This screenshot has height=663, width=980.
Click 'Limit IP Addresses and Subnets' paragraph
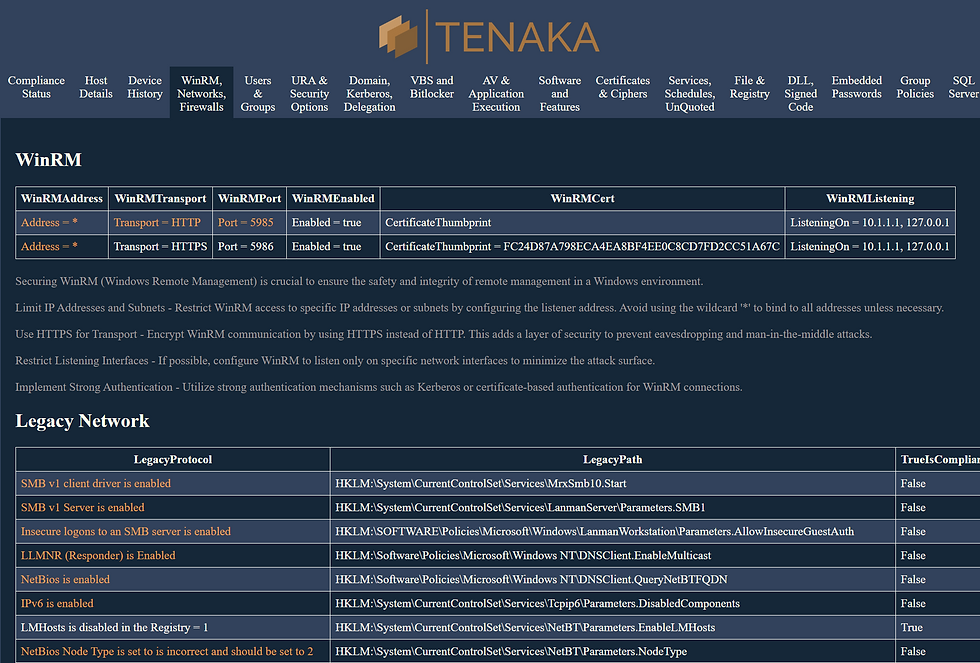point(479,307)
